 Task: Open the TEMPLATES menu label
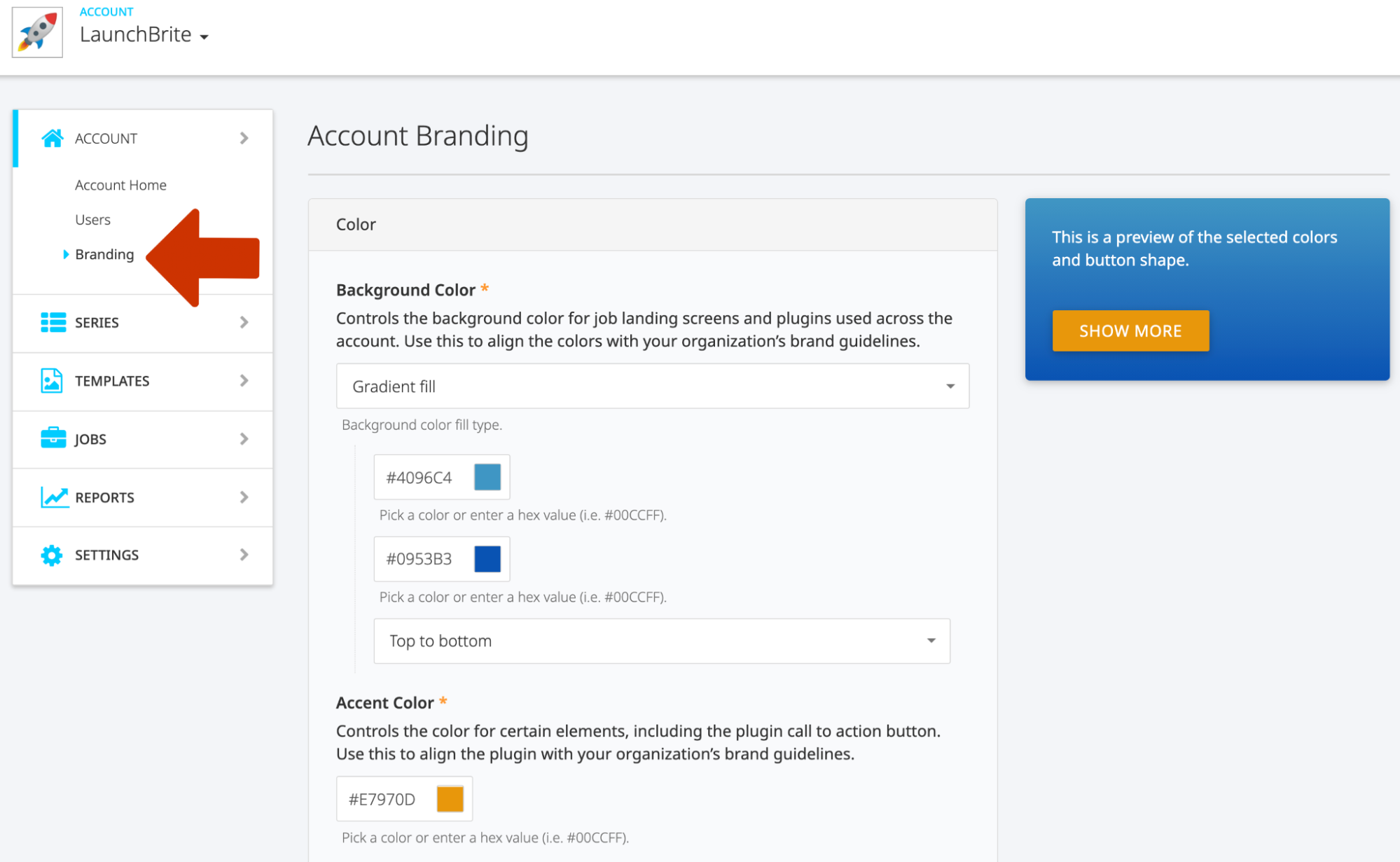pos(112,381)
